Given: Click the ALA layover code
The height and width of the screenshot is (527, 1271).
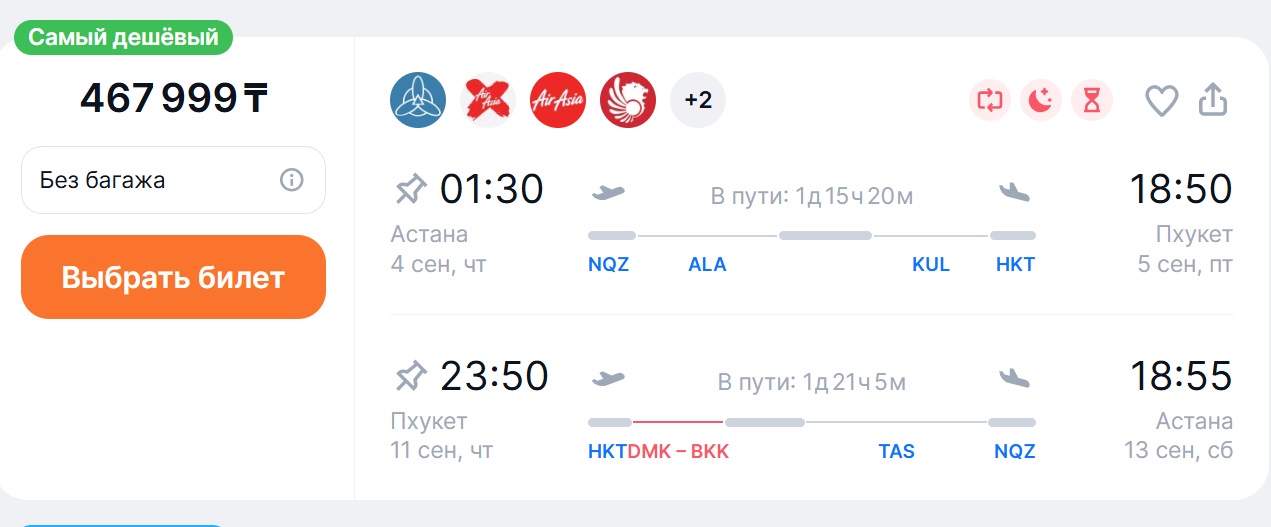Looking at the screenshot, I should [707, 265].
